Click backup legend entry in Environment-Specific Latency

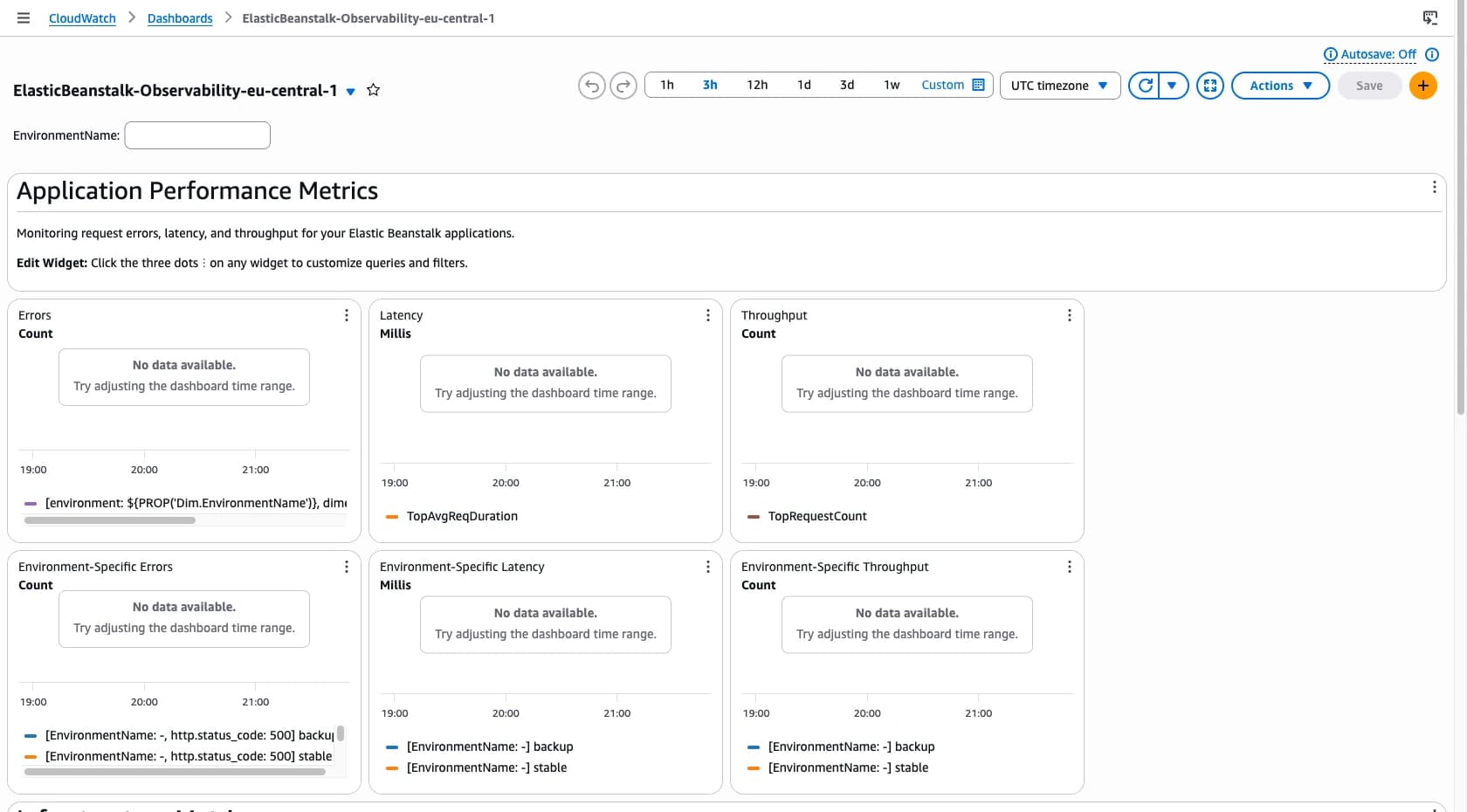coord(490,747)
